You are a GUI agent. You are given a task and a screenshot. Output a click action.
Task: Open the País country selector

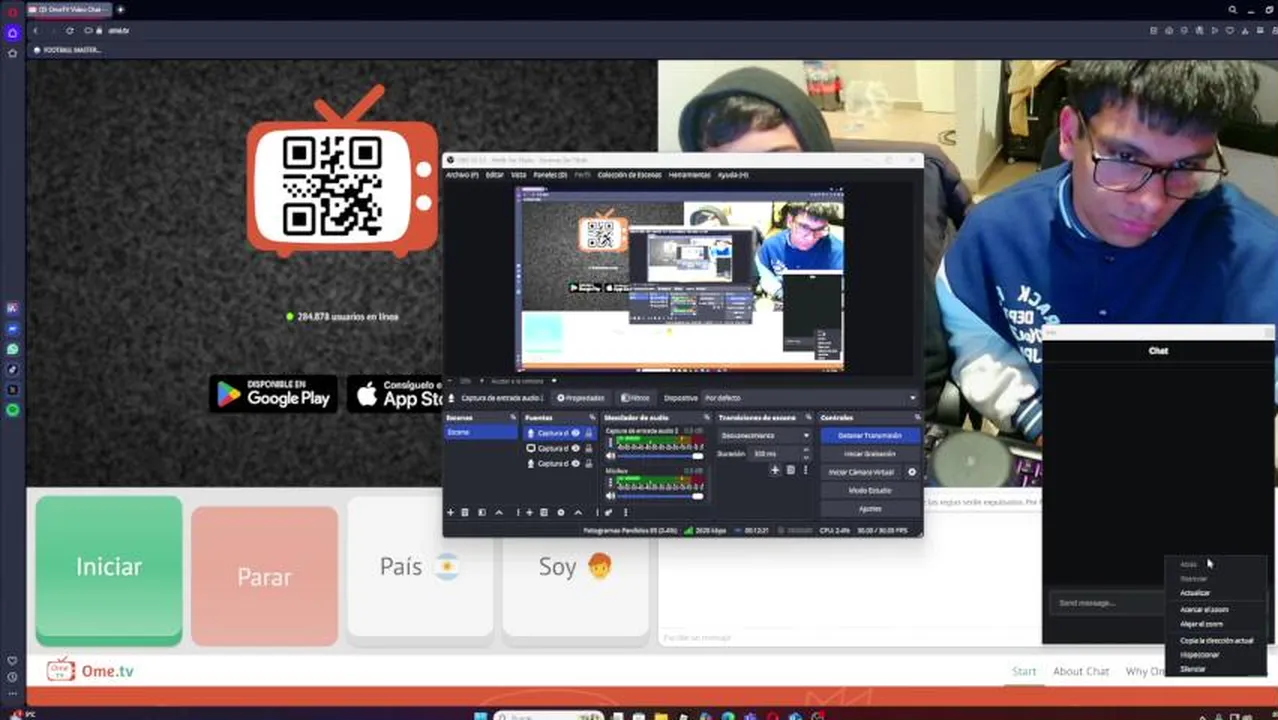click(x=419, y=567)
